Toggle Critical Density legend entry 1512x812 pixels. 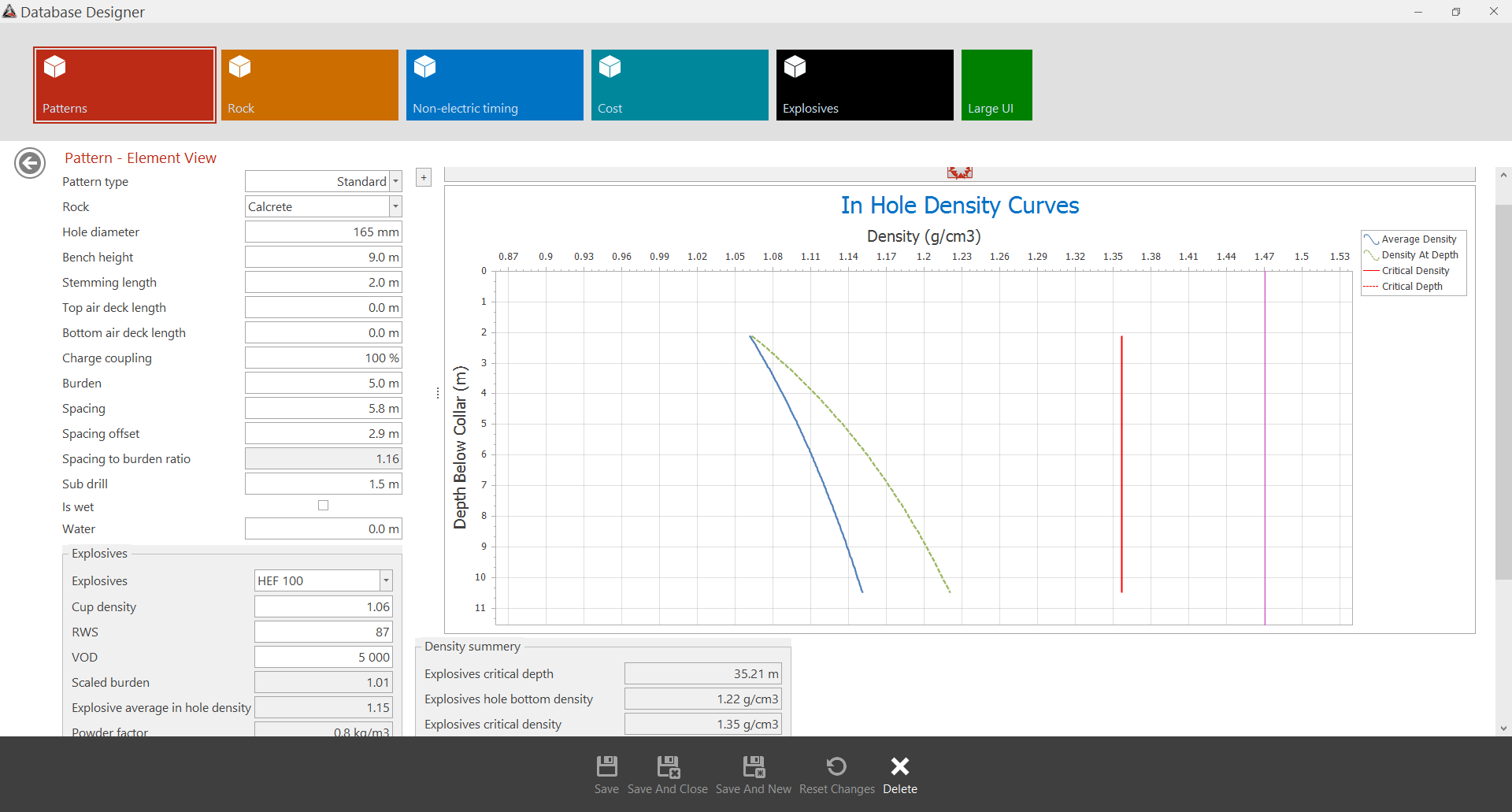[x=1414, y=271]
